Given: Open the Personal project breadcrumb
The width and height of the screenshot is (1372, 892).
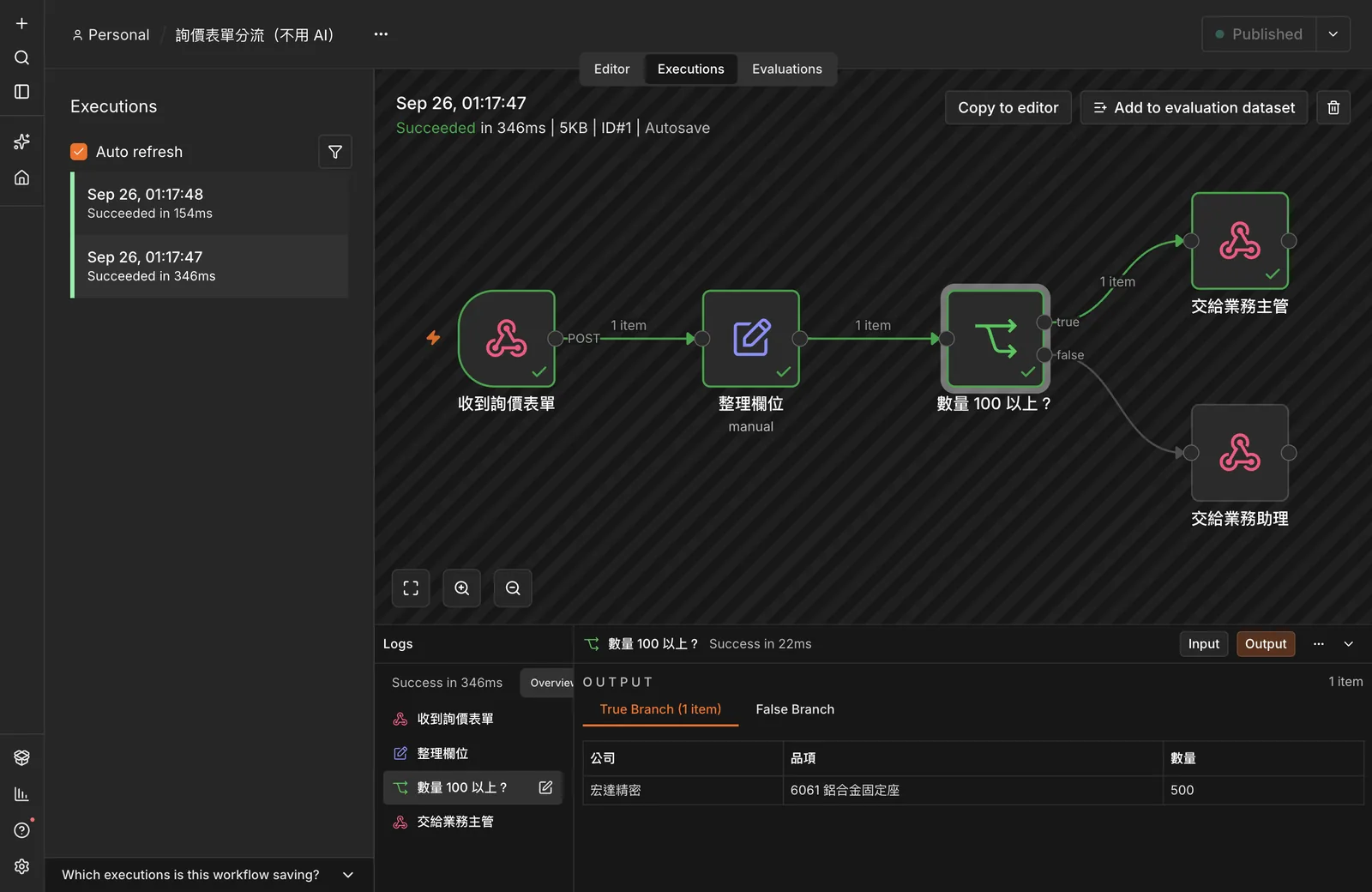Looking at the screenshot, I should pos(111,34).
